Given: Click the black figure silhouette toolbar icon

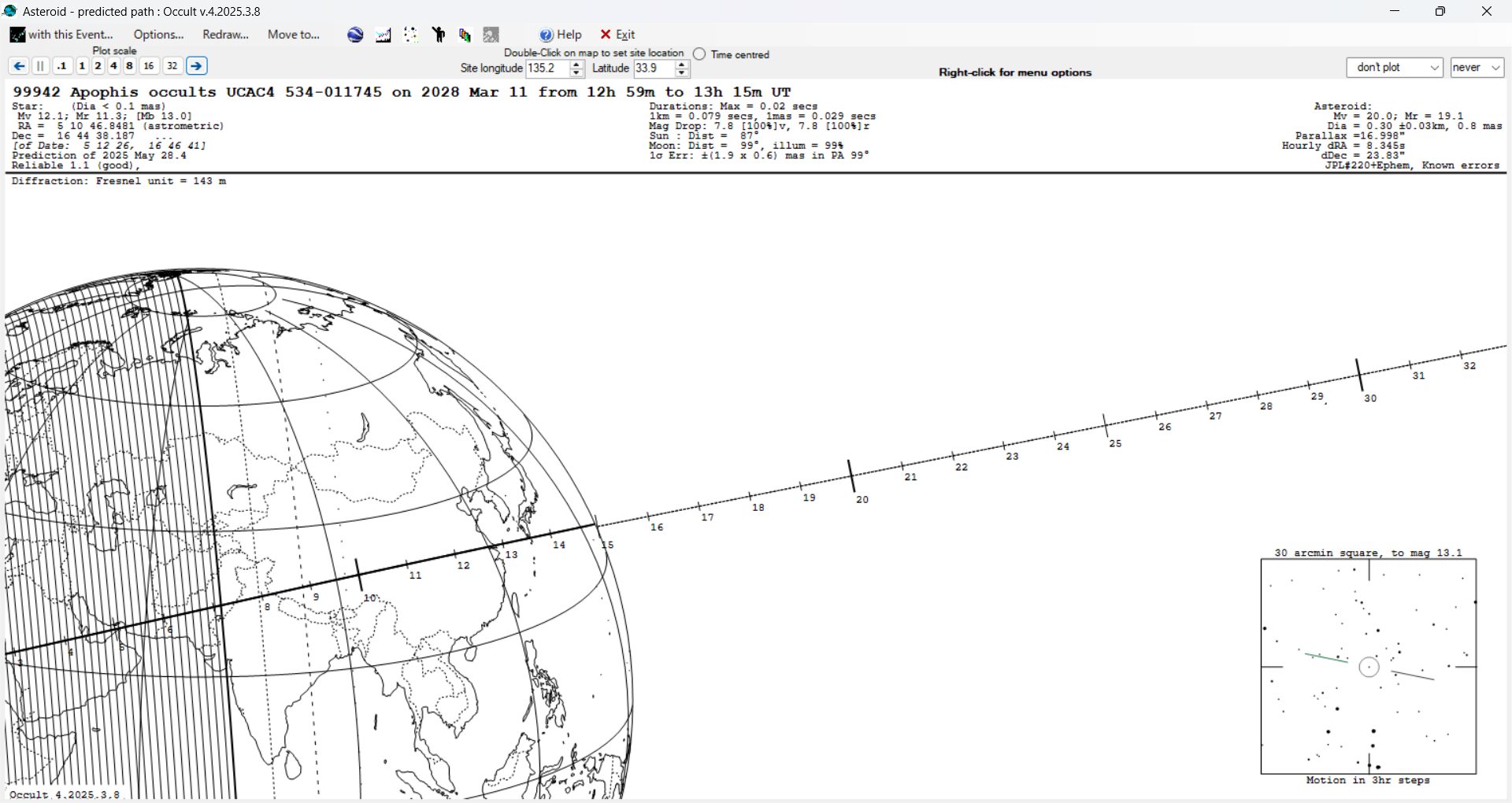Looking at the screenshot, I should point(439,35).
